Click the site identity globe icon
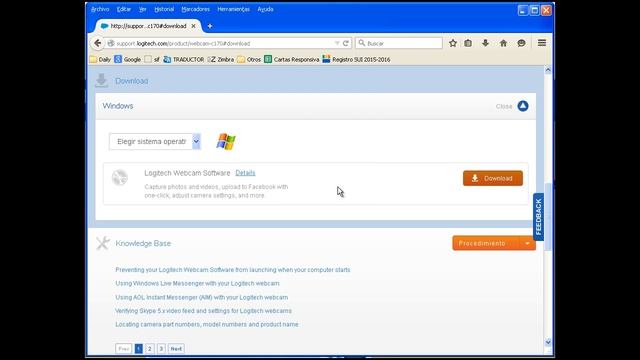The width and height of the screenshot is (640, 360). (x=111, y=43)
